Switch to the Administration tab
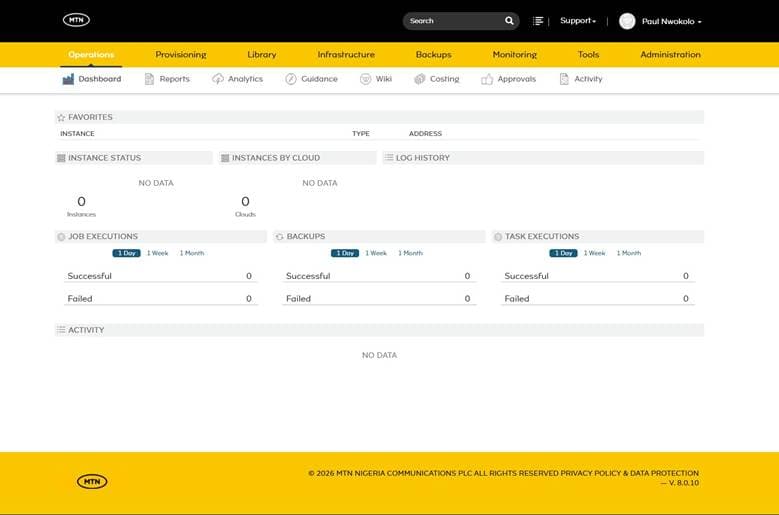 (670, 55)
